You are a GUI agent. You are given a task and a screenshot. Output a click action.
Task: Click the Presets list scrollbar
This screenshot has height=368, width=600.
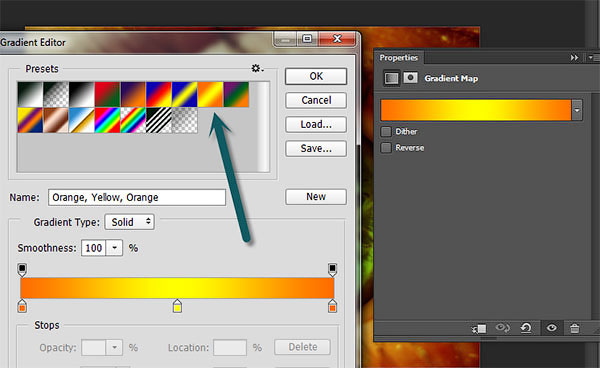[x=263, y=127]
